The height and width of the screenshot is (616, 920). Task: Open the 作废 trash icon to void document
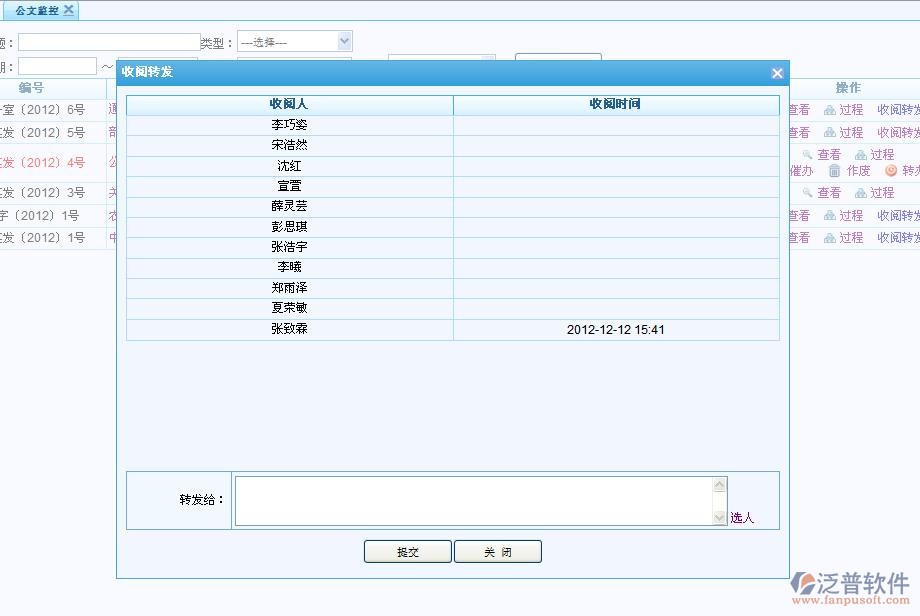[x=834, y=171]
